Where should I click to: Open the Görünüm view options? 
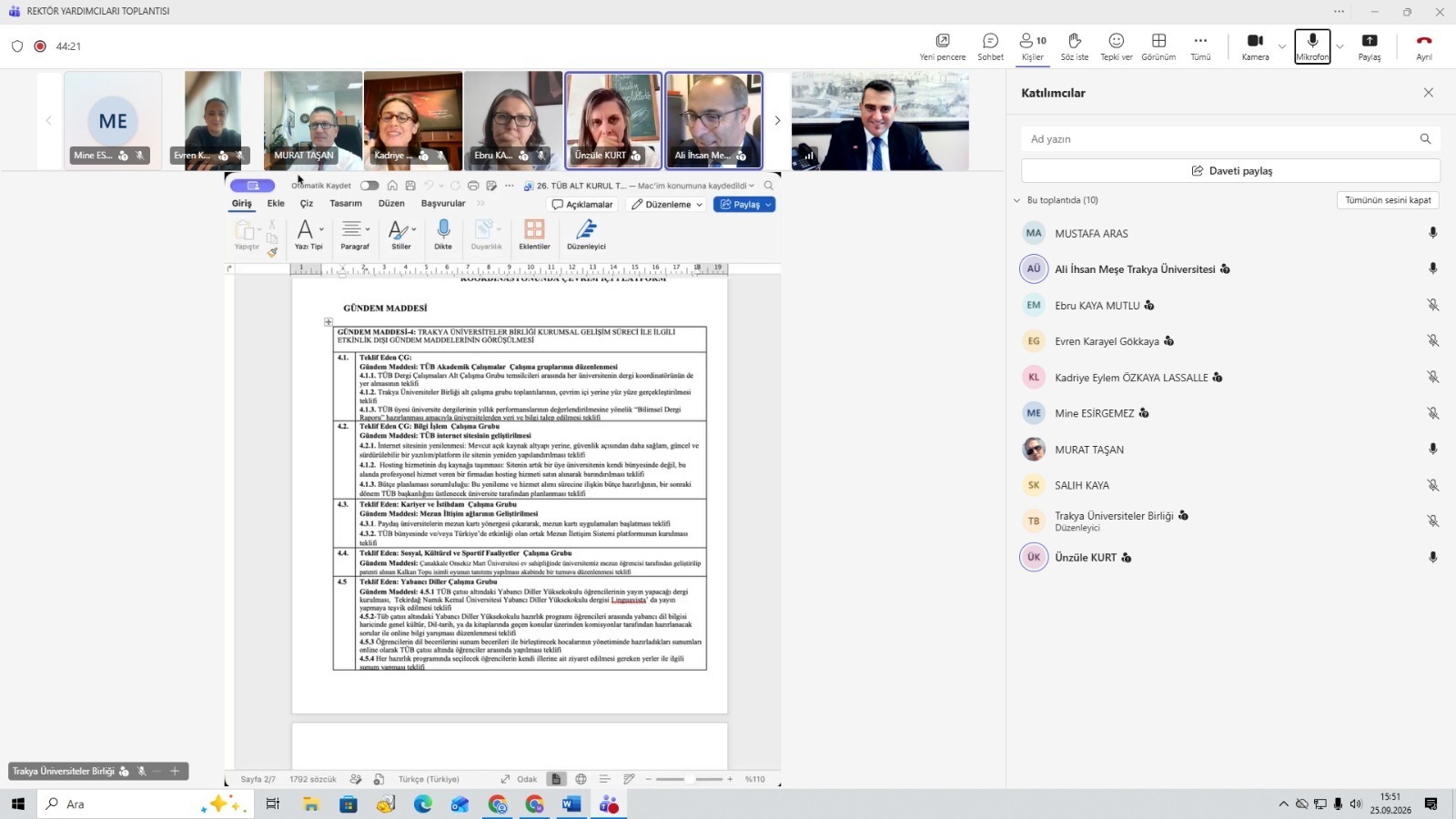(x=1158, y=46)
